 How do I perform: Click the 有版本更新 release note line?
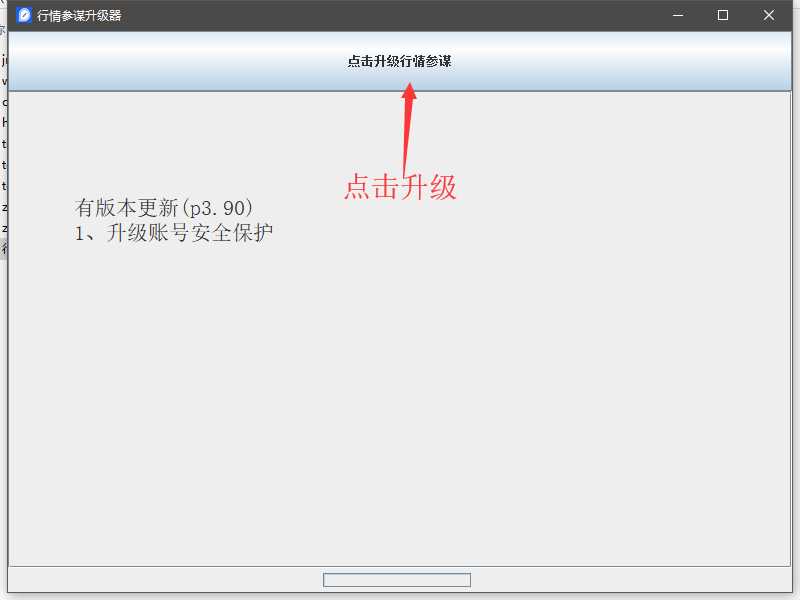pyautogui.click(x=164, y=208)
